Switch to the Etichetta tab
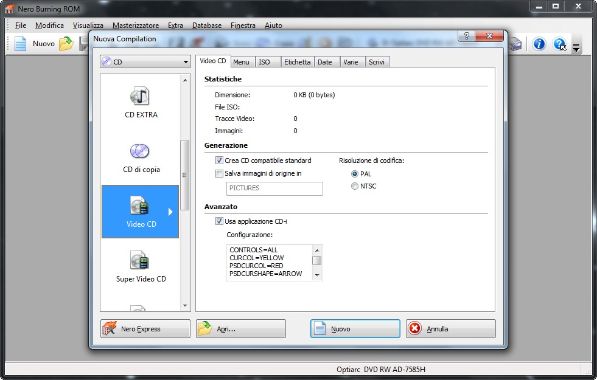Image resolution: width=597 pixels, height=380 pixels. [x=297, y=62]
